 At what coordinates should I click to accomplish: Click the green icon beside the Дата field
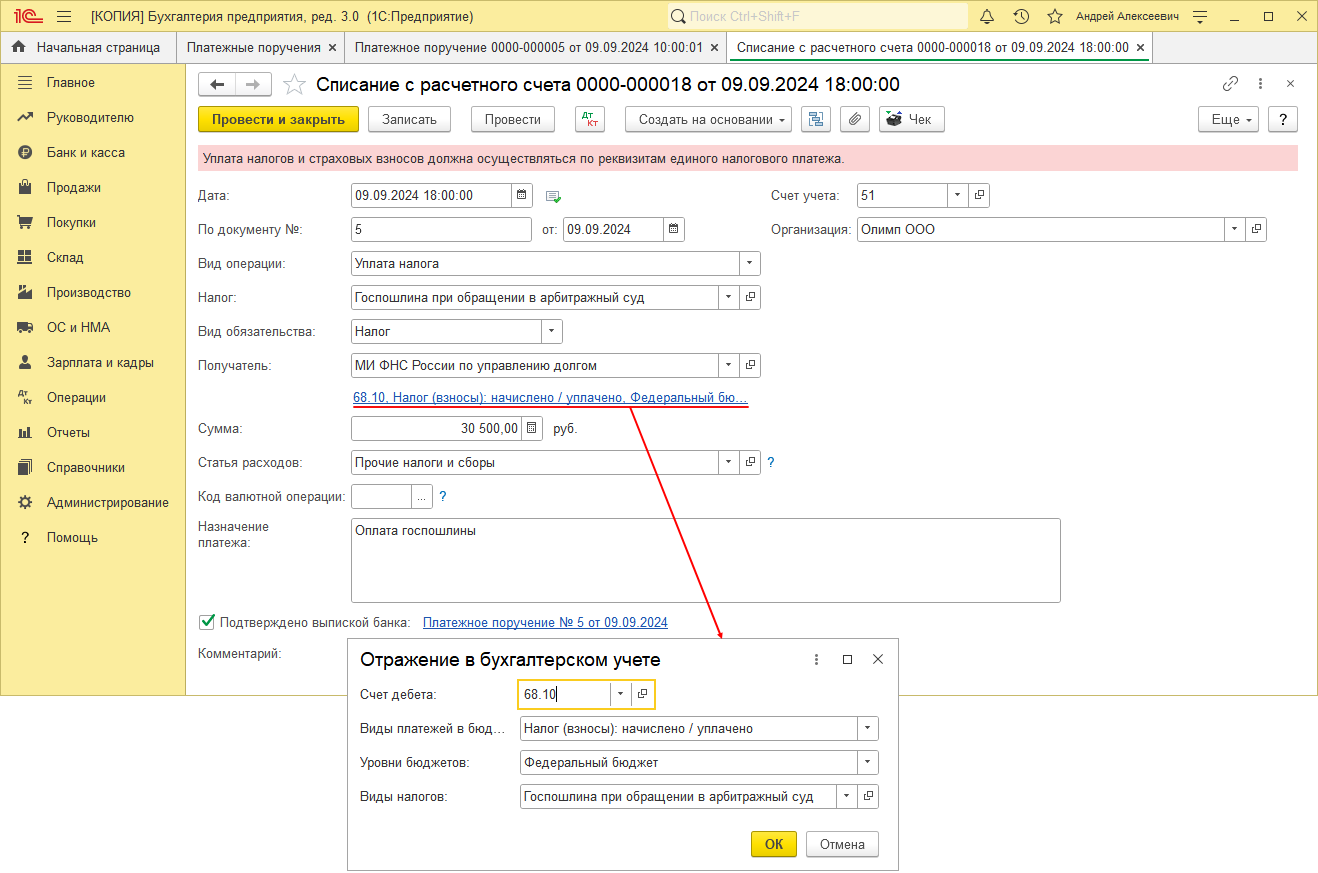tap(554, 196)
